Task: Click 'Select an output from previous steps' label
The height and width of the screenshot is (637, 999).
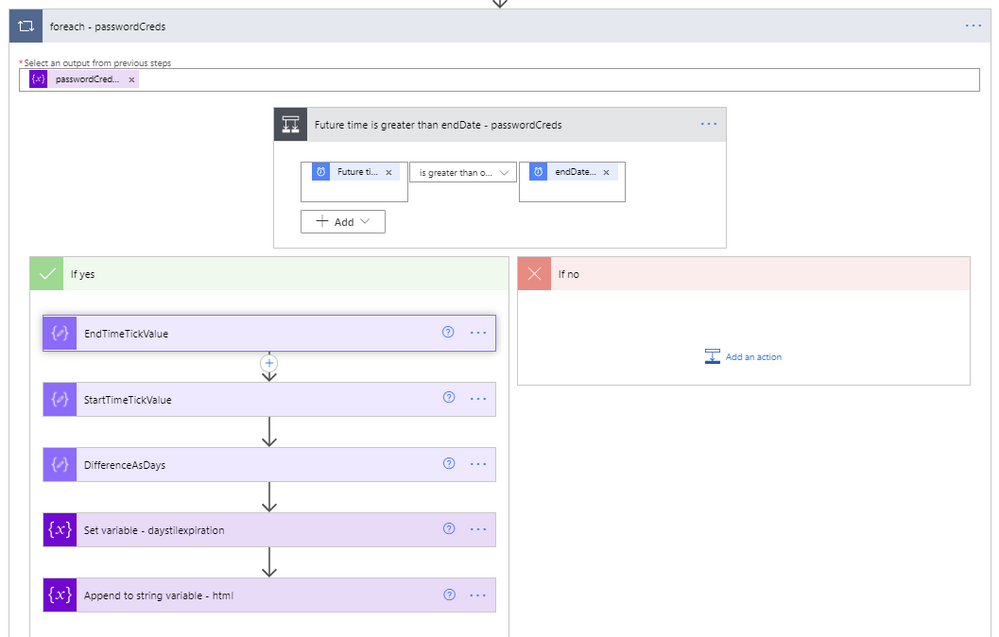Action: (97, 62)
